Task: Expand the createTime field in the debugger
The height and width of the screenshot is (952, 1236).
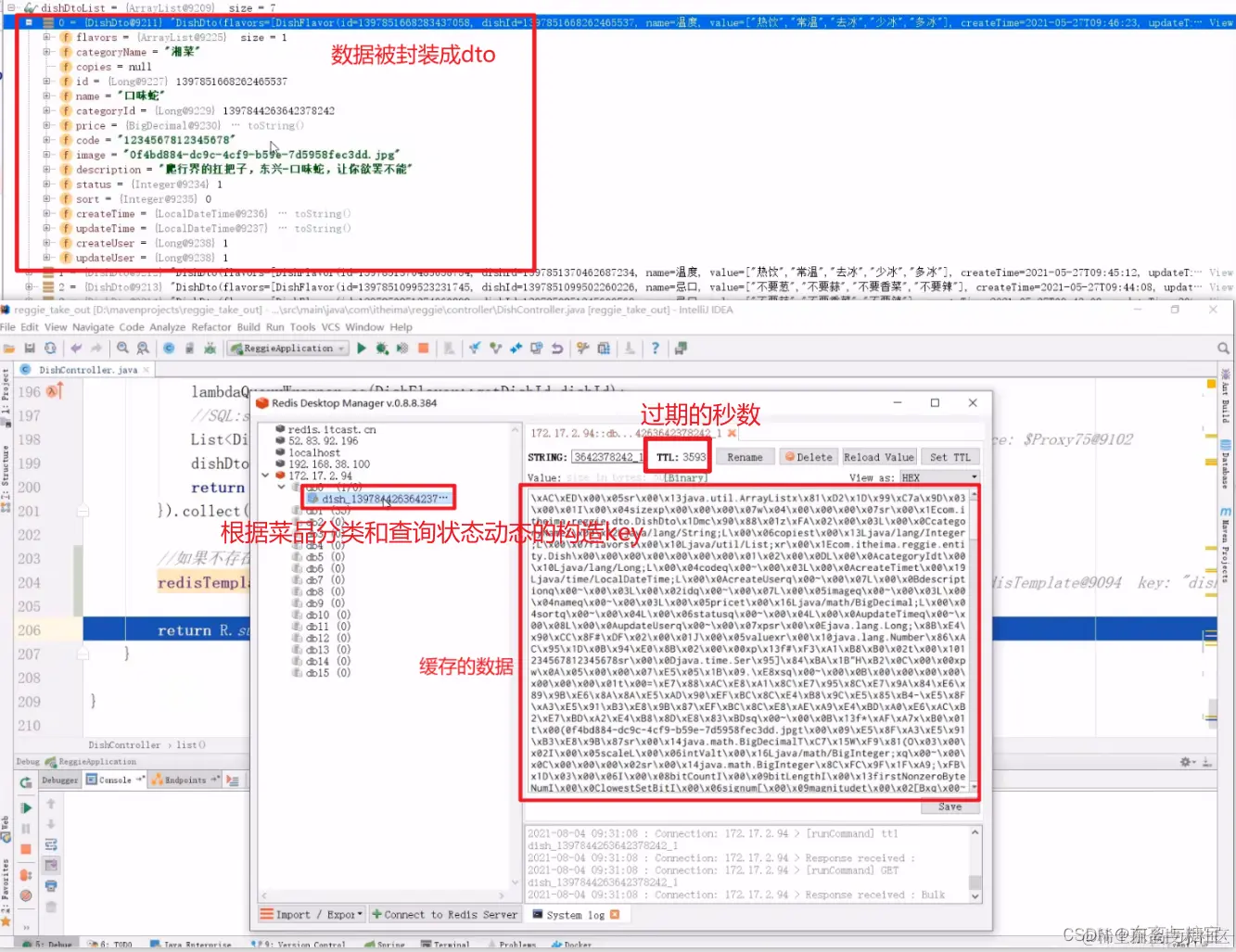Action: click(46, 214)
